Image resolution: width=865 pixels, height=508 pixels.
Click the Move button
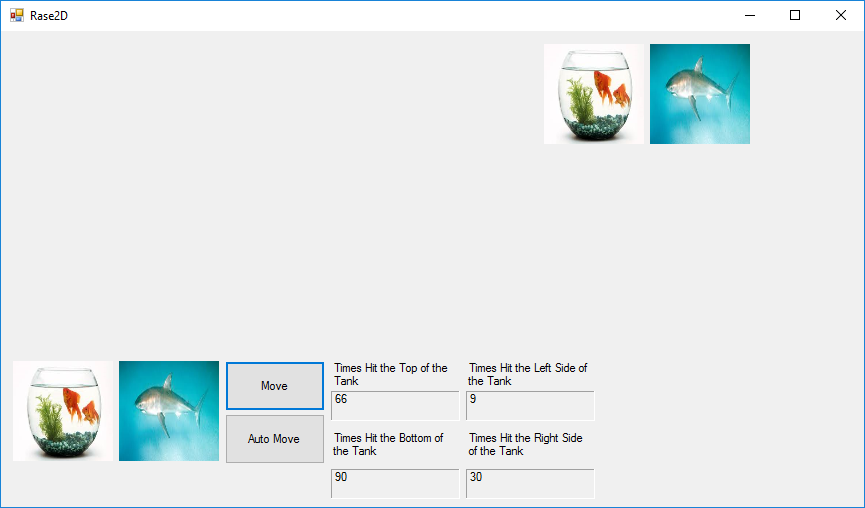click(275, 386)
